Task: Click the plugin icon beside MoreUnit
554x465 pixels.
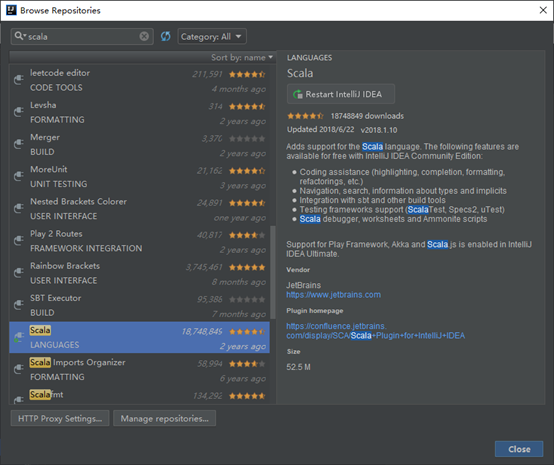Action: click(x=18, y=176)
